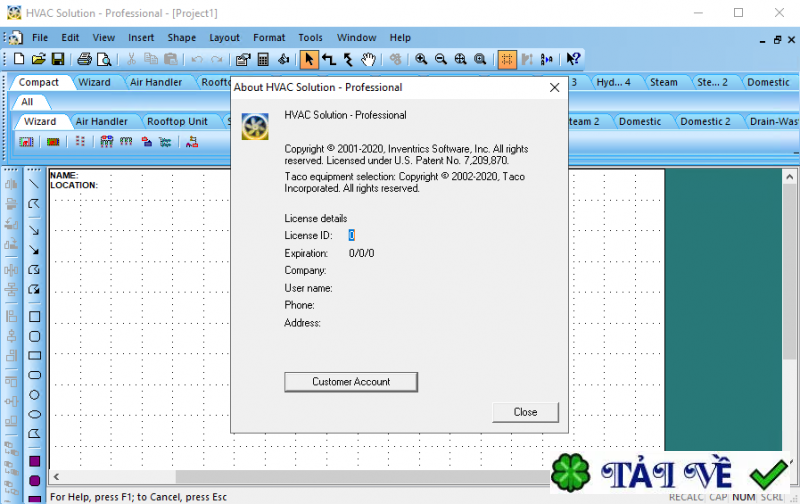Image resolution: width=800 pixels, height=504 pixels.
Task: Select the All tab
Action: coord(27,102)
